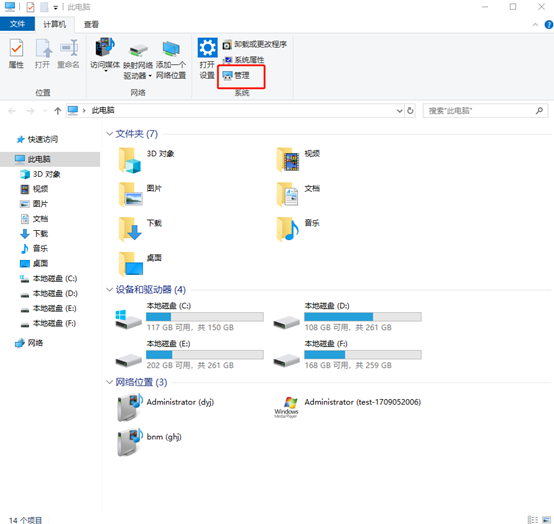The width and height of the screenshot is (554, 524).
Task: Select 本地磁盘 (D:) in the sidebar
Action: [x=48, y=293]
